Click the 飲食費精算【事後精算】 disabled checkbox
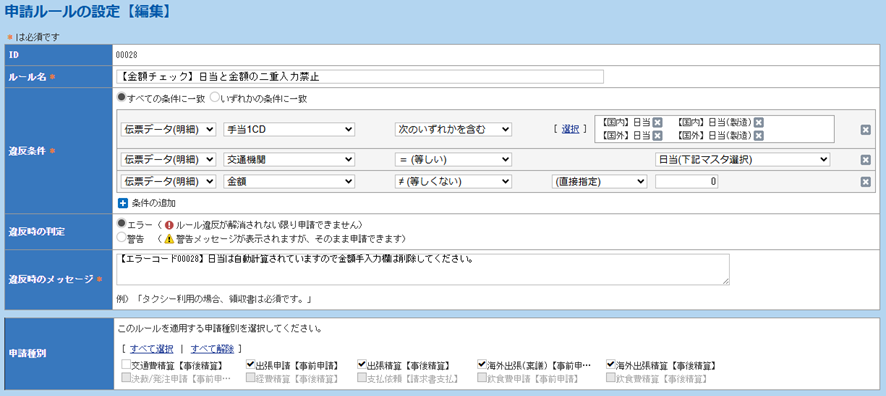This screenshot has height=396, width=886. pyautogui.click(x=611, y=377)
